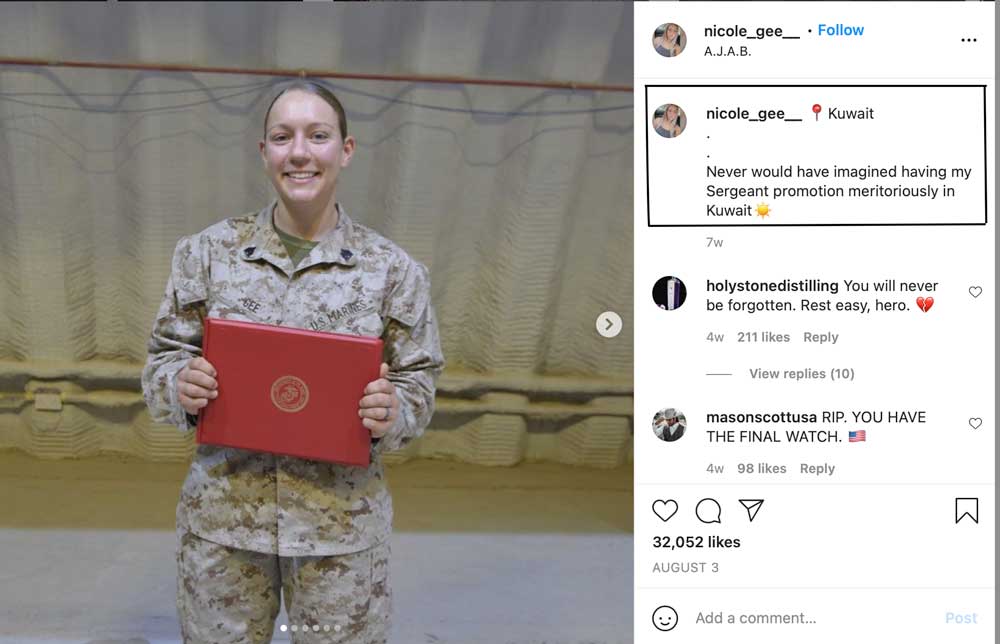Expand View replies (10)
This screenshot has width=1000, height=644.
801,374
